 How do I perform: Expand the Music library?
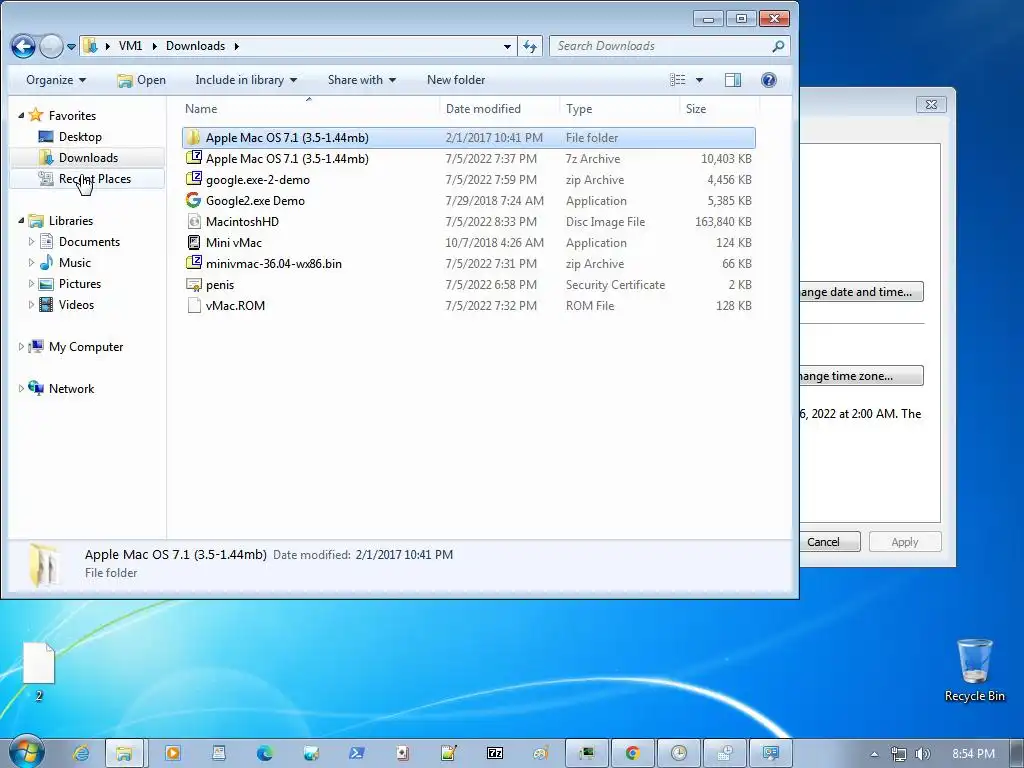pyautogui.click(x=31, y=263)
